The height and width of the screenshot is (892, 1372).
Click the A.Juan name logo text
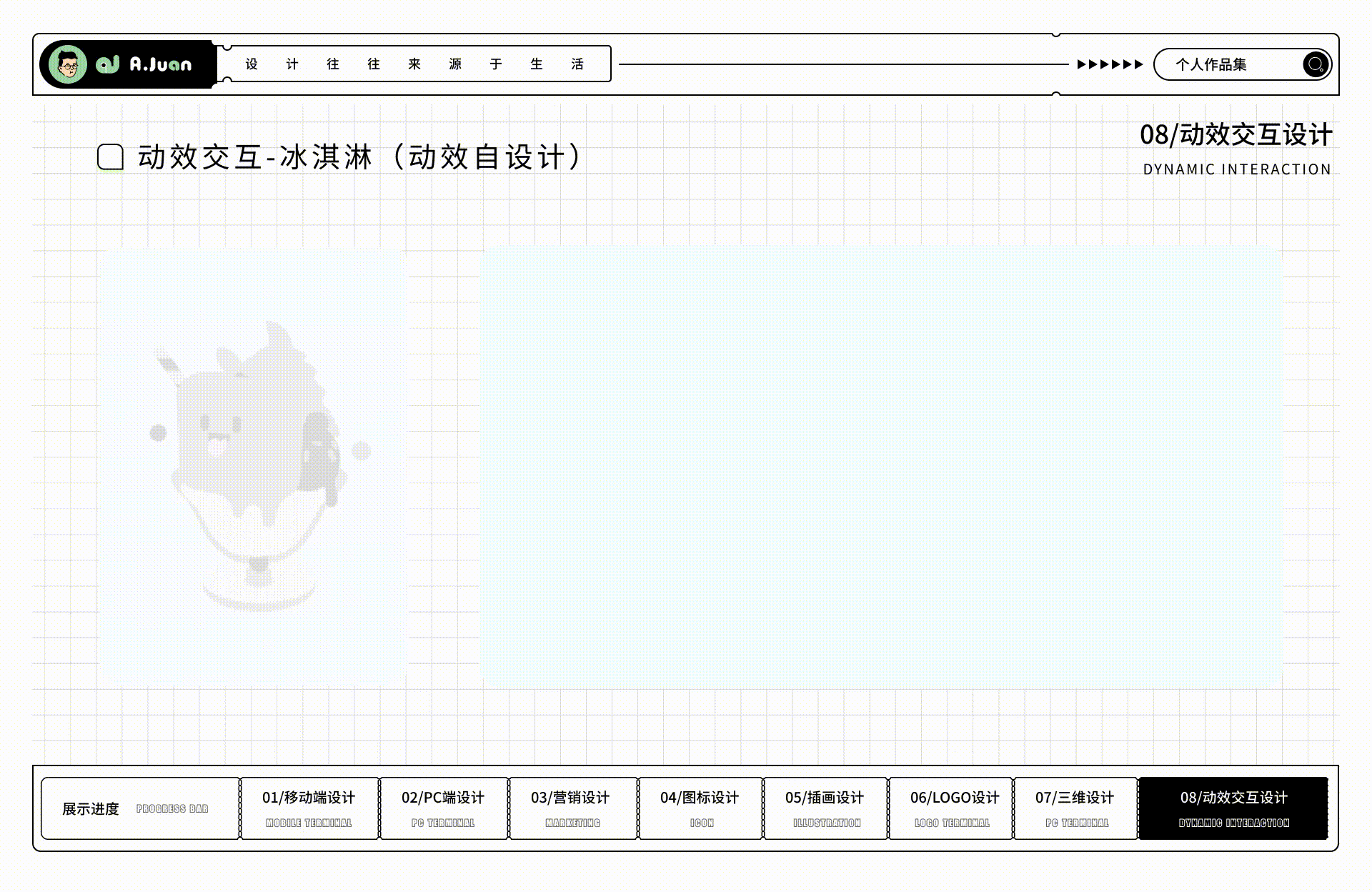point(160,64)
